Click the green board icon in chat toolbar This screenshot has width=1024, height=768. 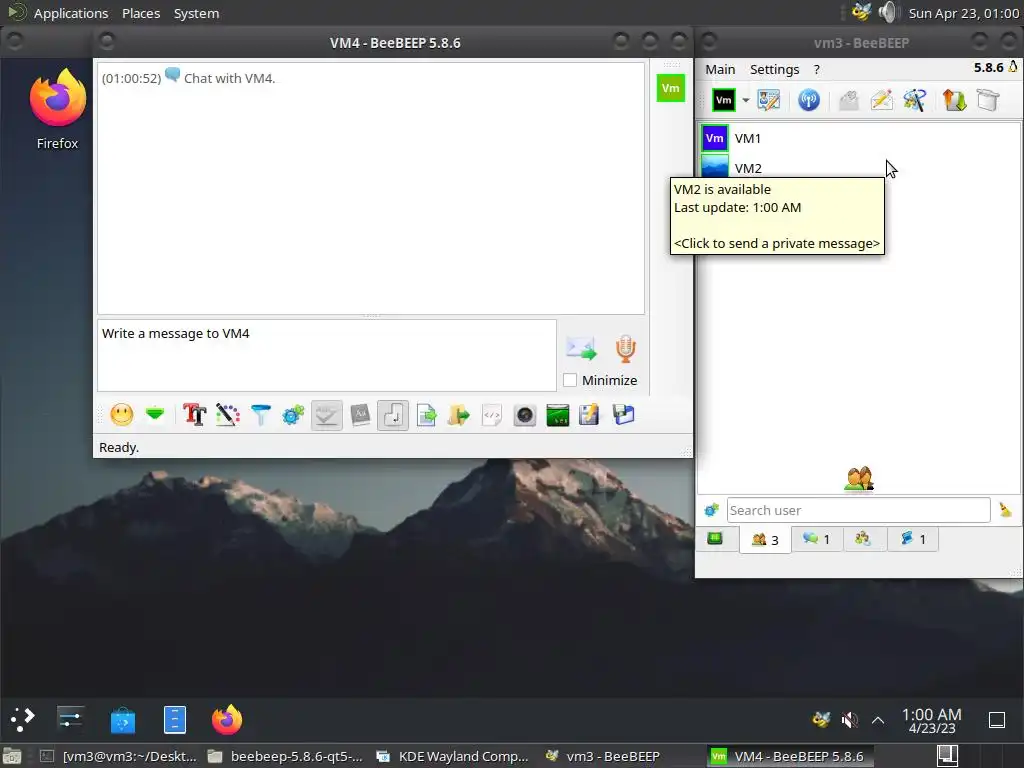558,415
